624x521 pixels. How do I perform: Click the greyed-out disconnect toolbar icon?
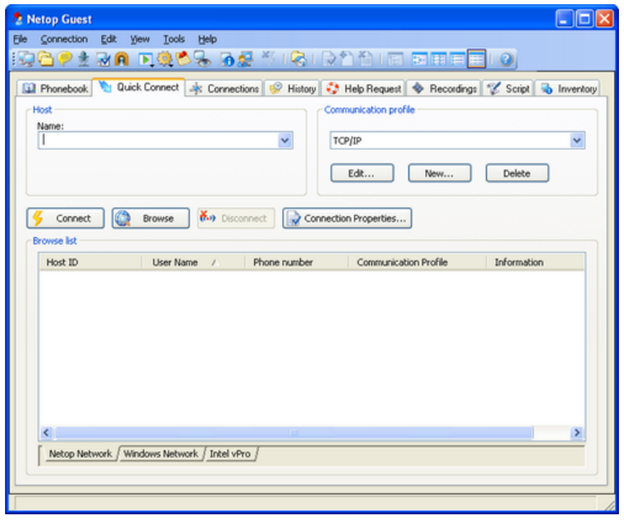coord(268,59)
